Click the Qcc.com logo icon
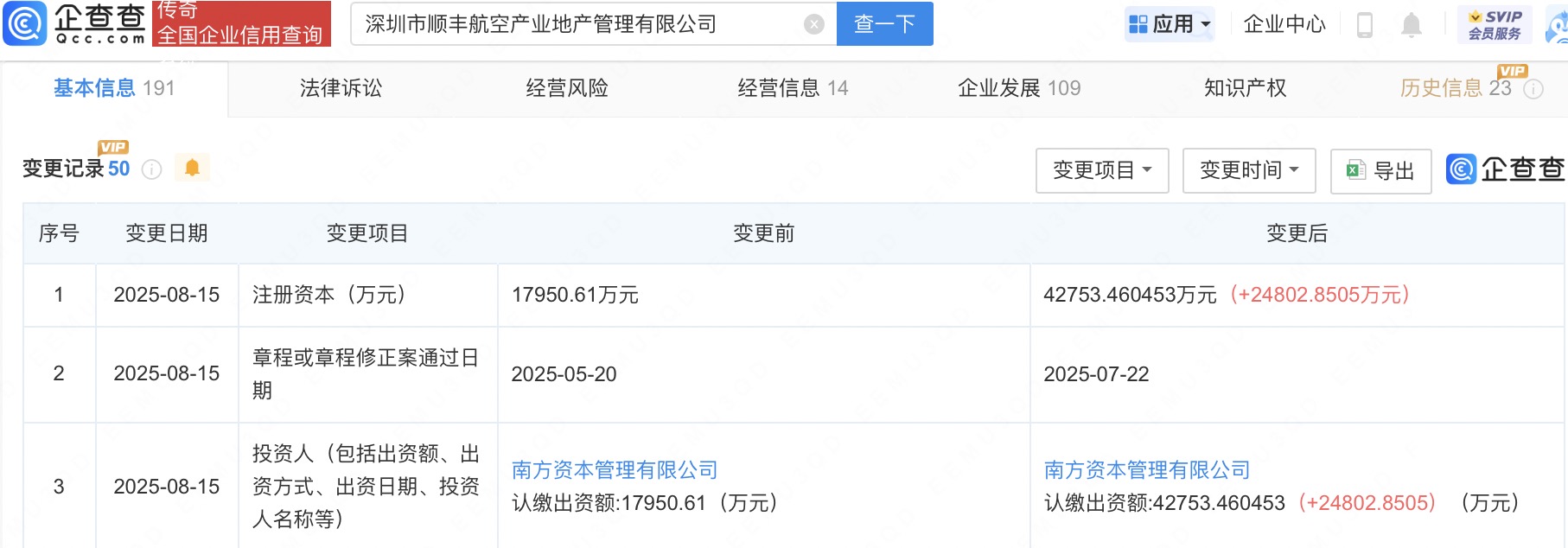 (25, 23)
